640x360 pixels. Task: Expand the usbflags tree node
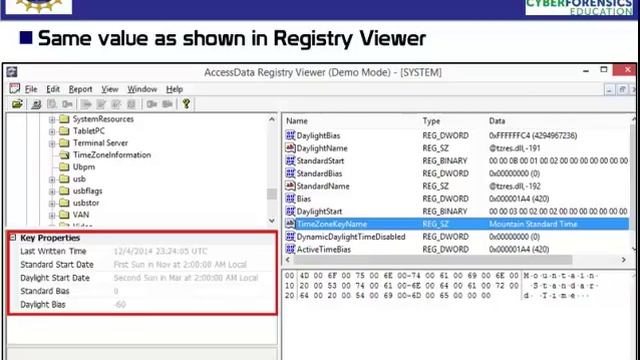(52, 191)
